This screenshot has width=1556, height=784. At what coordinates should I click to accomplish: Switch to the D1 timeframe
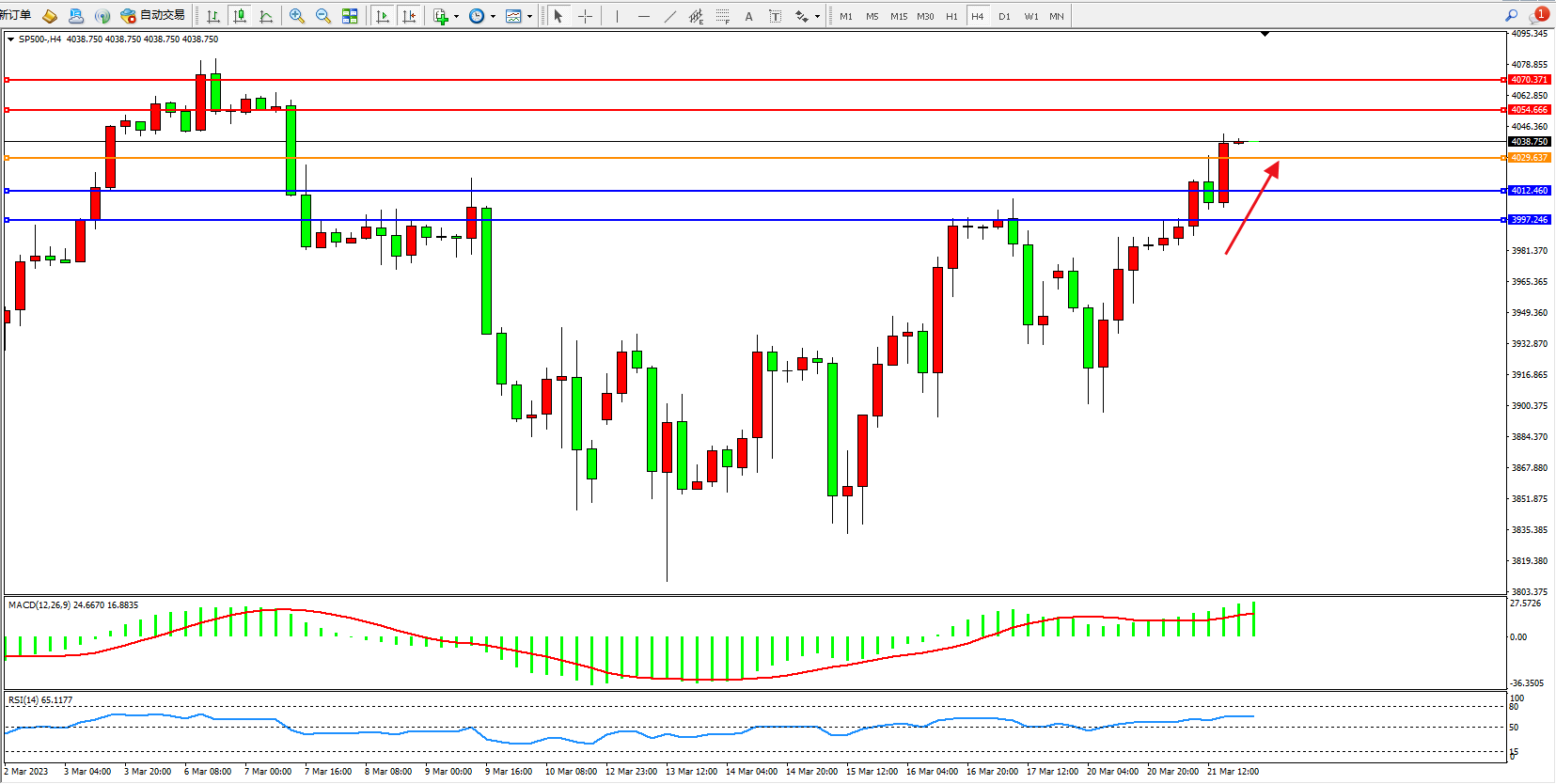point(1004,16)
